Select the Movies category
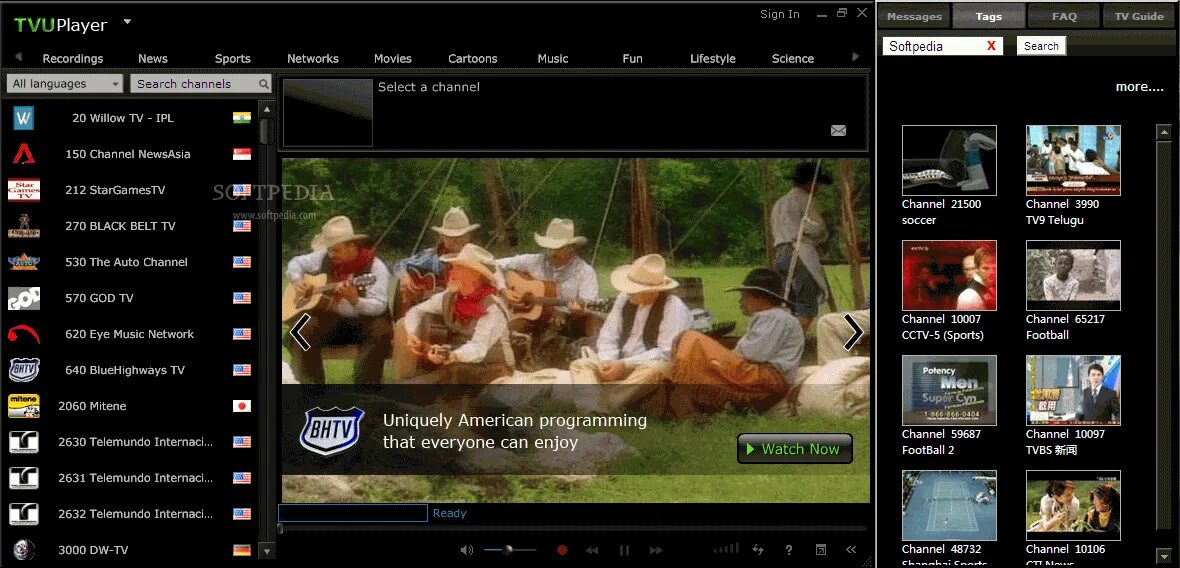This screenshot has height=568, width=1180. 393,59
